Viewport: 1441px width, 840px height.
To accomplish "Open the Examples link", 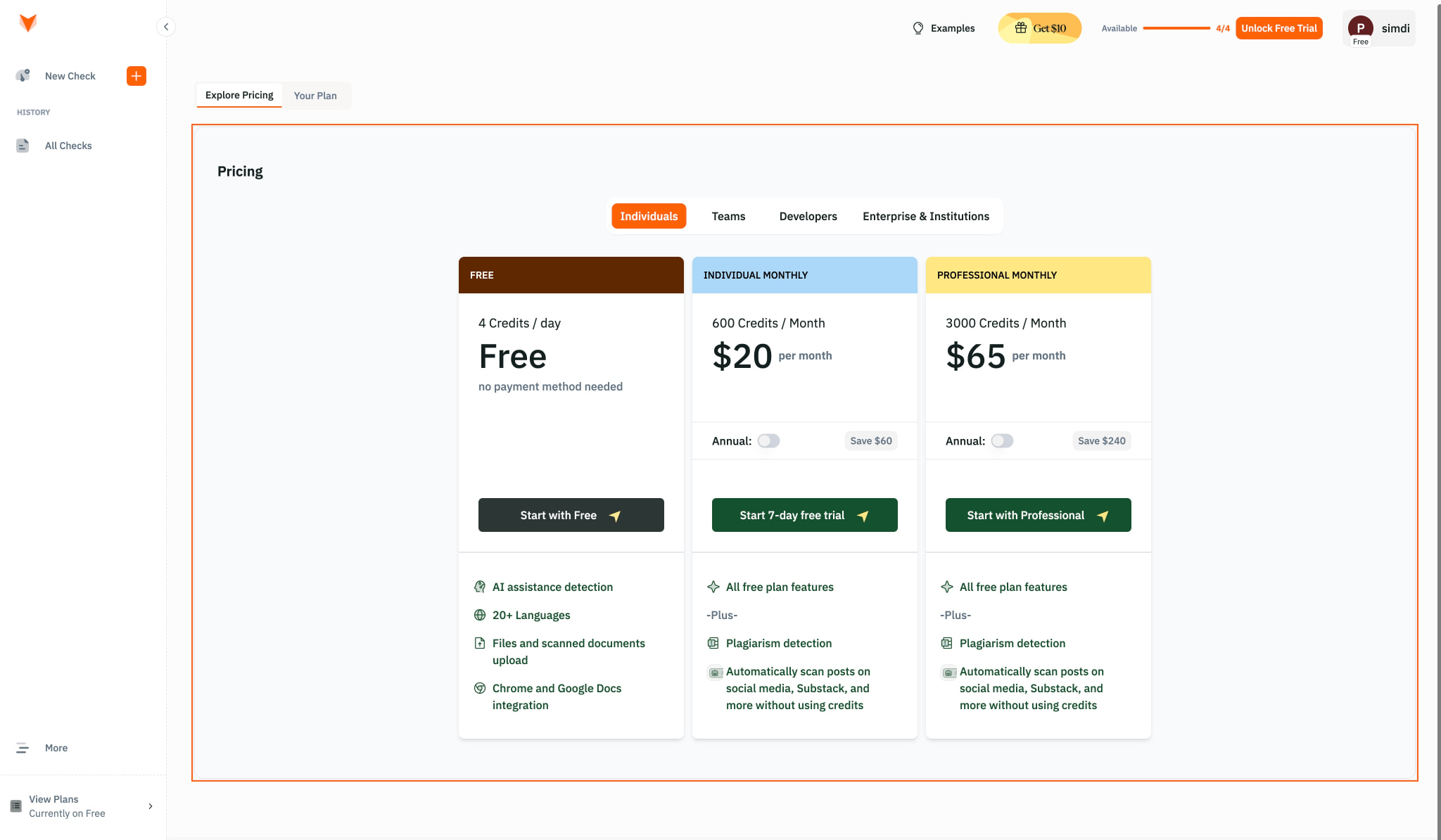I will tap(944, 28).
